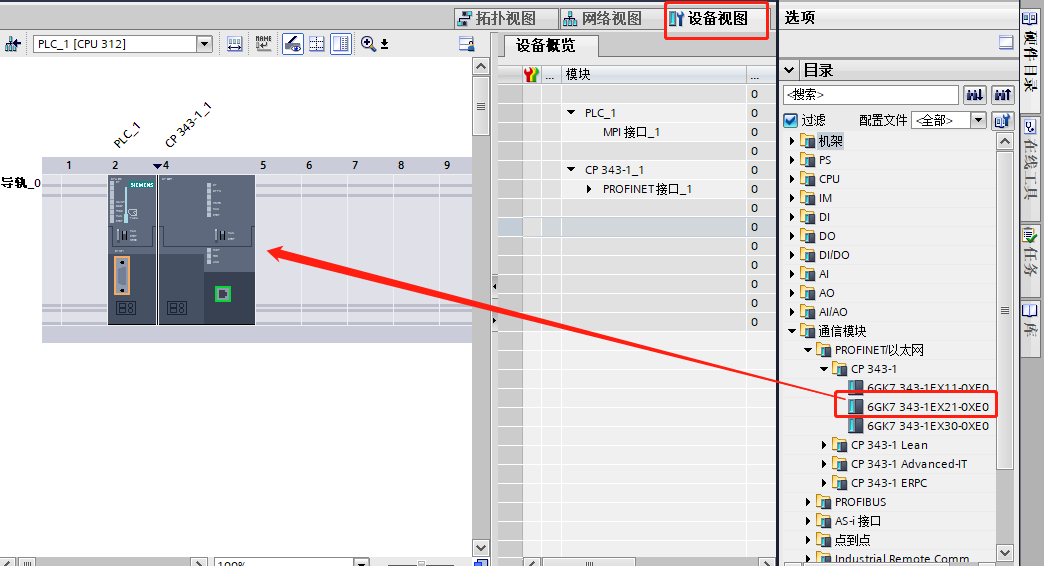Select the CP 343-1 module on the rail

[206, 250]
